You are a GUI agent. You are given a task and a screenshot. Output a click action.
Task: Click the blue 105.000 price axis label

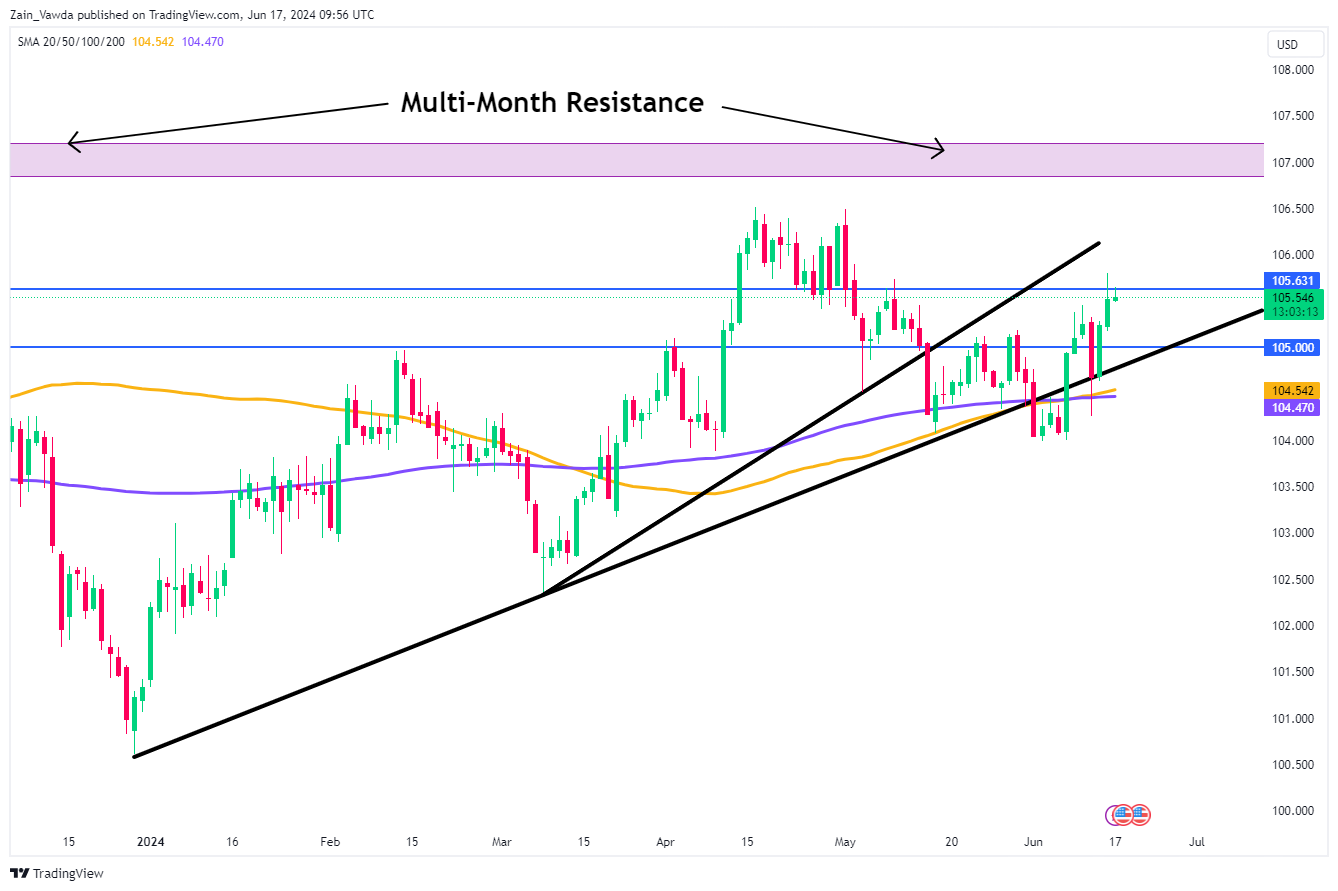tap(1293, 347)
